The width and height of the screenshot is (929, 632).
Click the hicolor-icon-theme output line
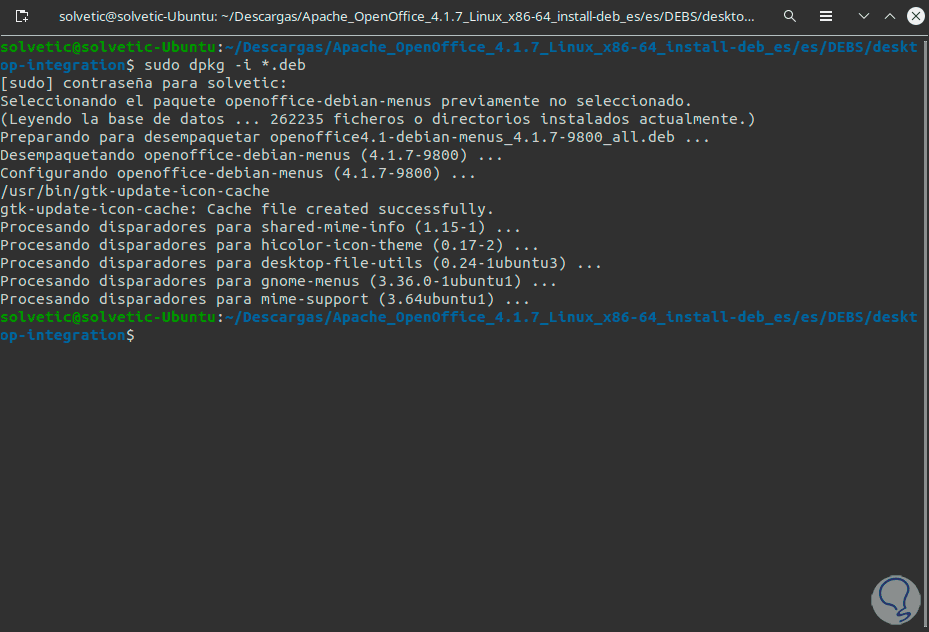[269, 245]
